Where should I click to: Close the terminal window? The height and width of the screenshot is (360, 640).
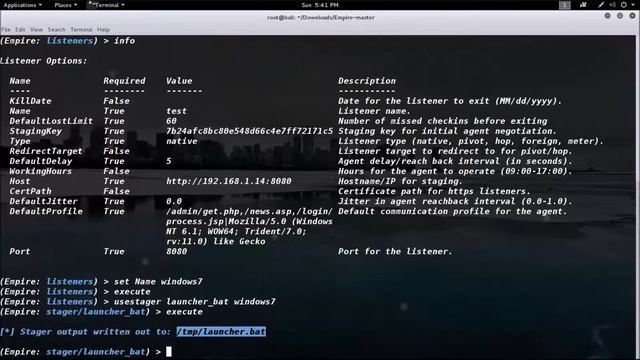coord(632,16)
